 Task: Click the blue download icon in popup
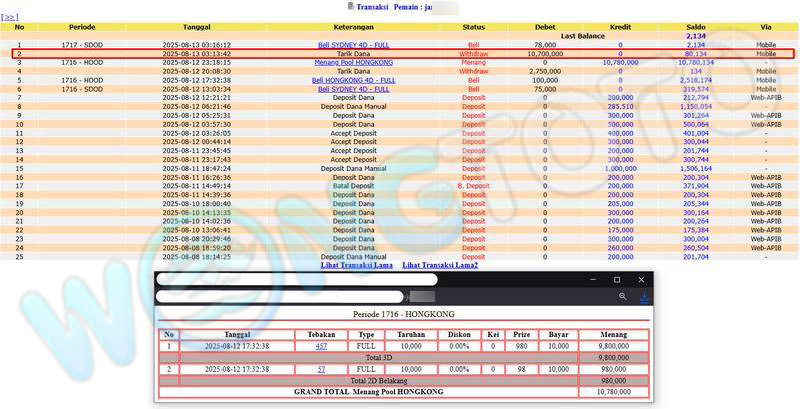coord(644,297)
